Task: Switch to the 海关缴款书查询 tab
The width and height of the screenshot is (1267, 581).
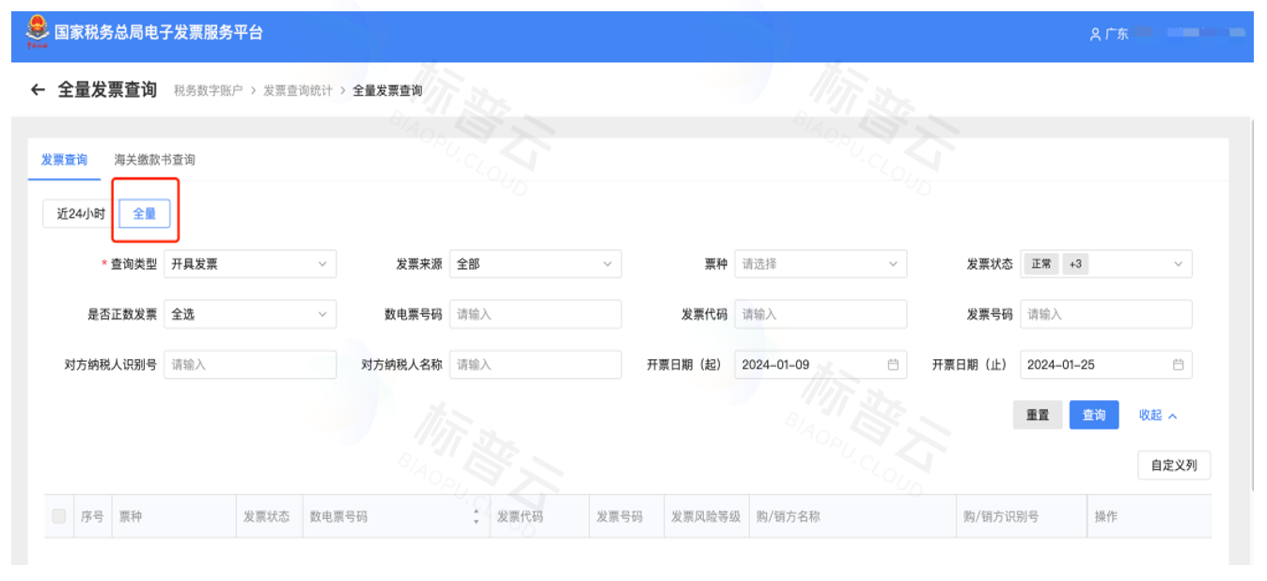Action: [154, 160]
